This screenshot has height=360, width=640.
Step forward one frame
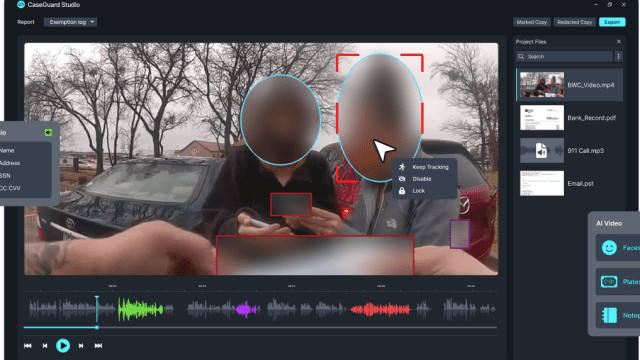[81, 346]
